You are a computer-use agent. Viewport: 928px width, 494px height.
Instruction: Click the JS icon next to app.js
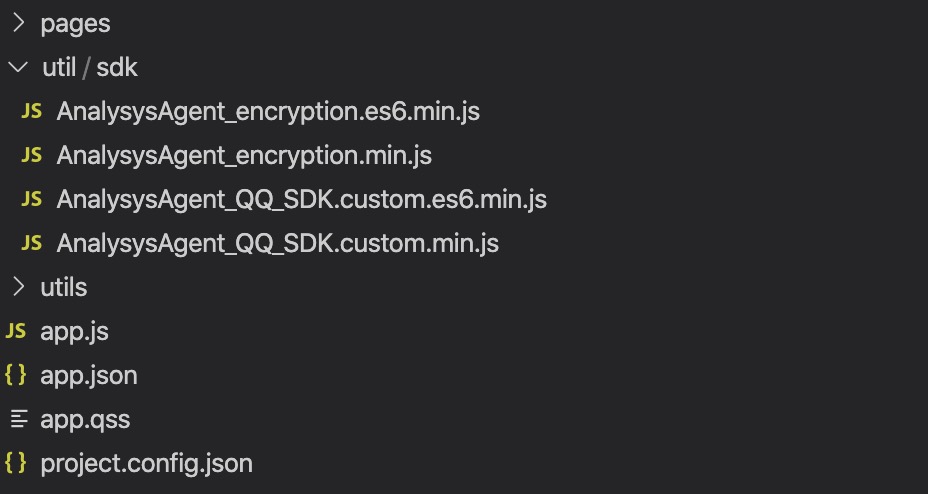pos(15,331)
